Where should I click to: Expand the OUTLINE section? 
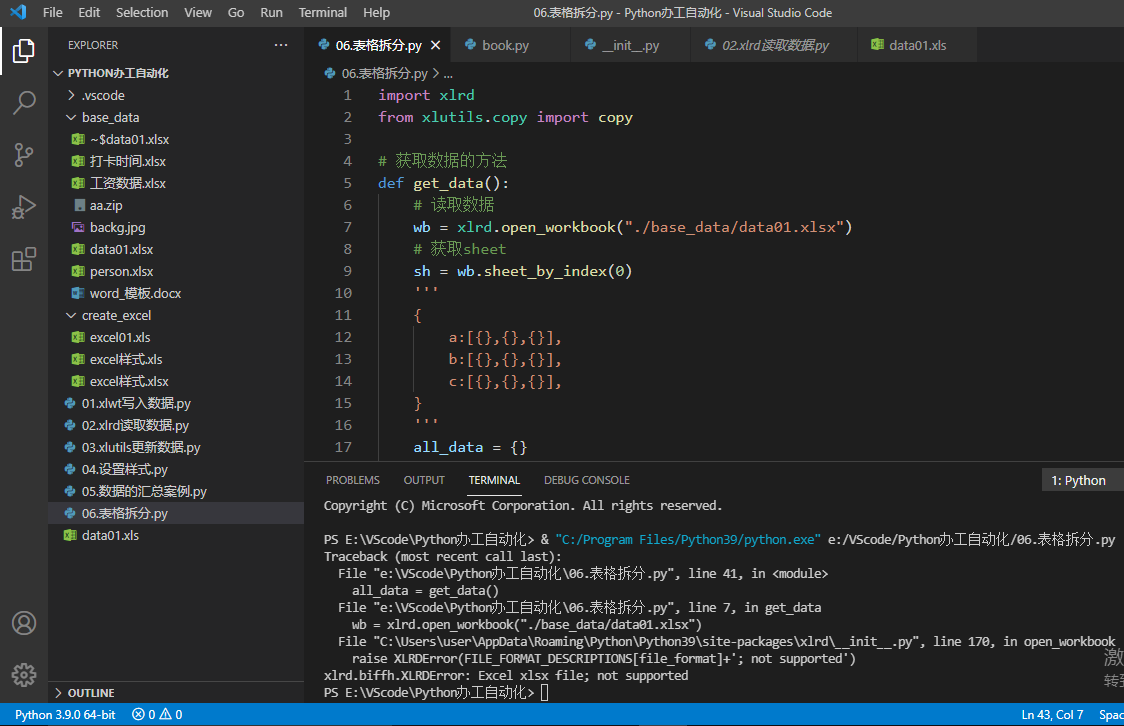(x=176, y=693)
